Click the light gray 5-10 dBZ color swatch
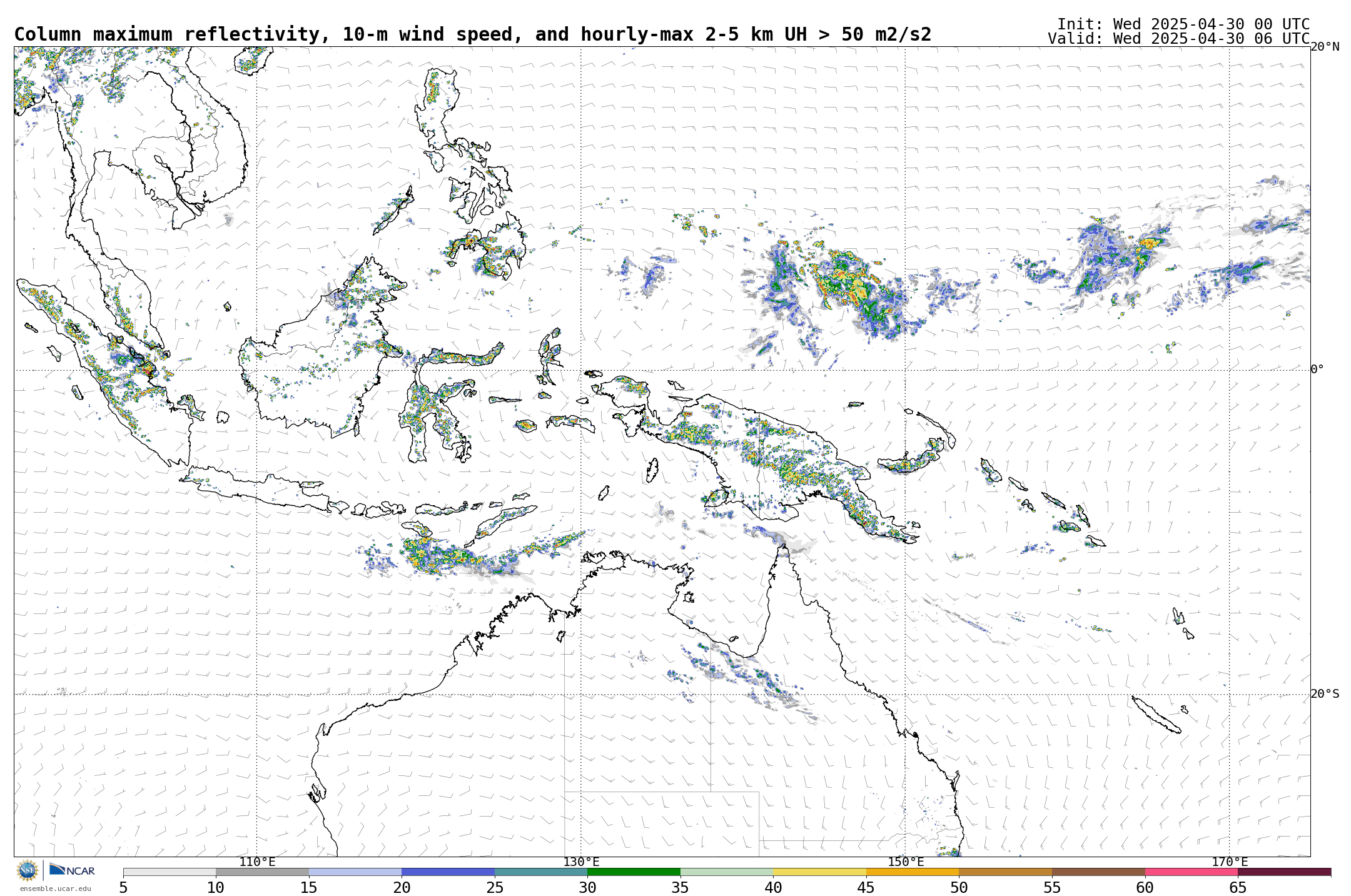The width and height of the screenshot is (1351, 896). [x=170, y=872]
